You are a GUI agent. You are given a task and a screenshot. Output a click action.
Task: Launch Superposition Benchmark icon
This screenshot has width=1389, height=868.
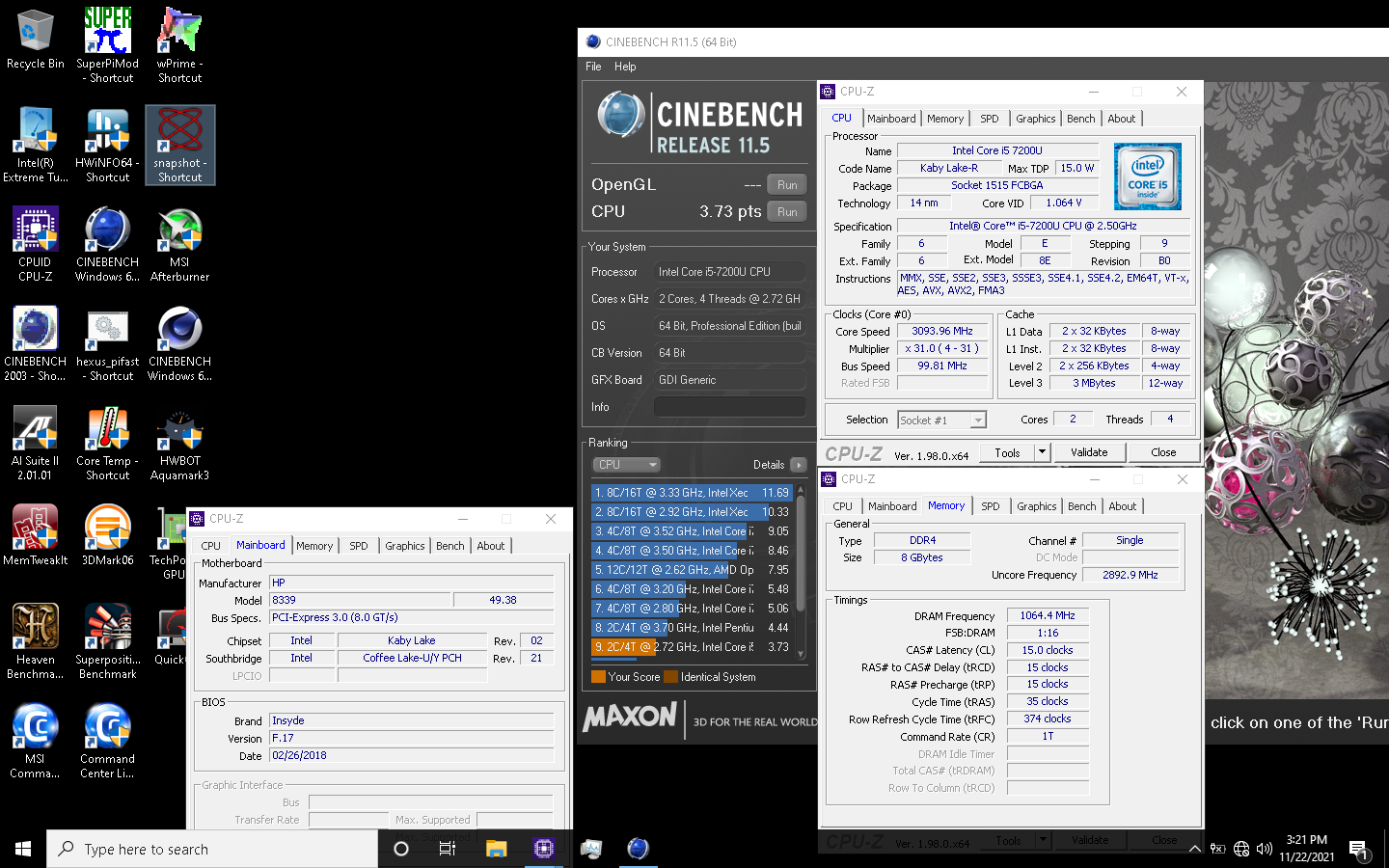click(107, 641)
